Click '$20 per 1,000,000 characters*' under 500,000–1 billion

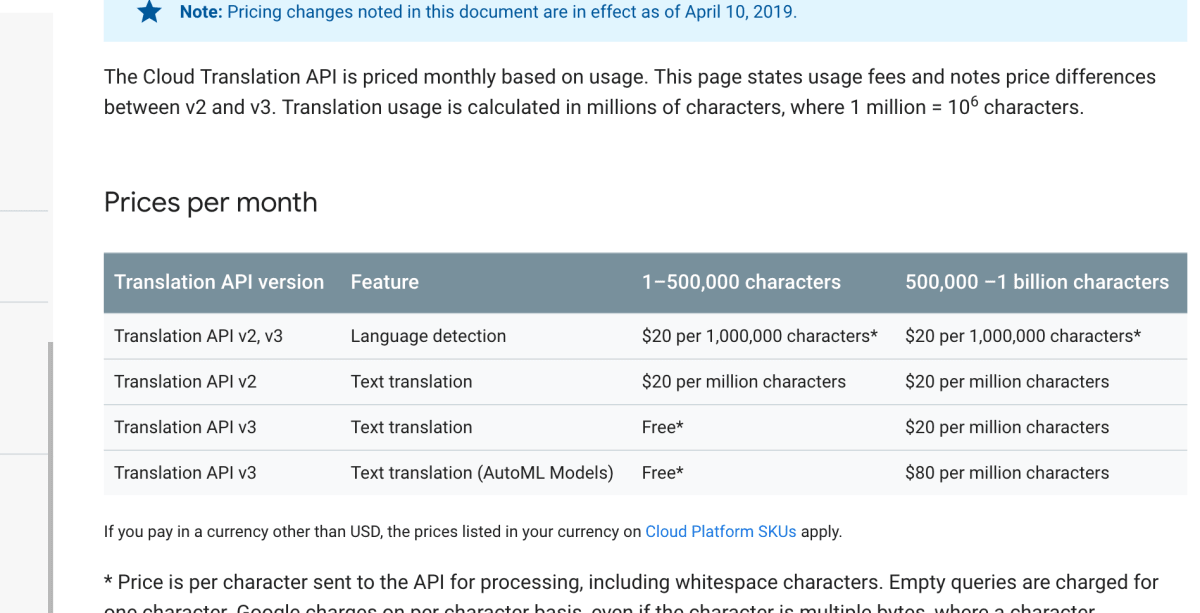1023,336
